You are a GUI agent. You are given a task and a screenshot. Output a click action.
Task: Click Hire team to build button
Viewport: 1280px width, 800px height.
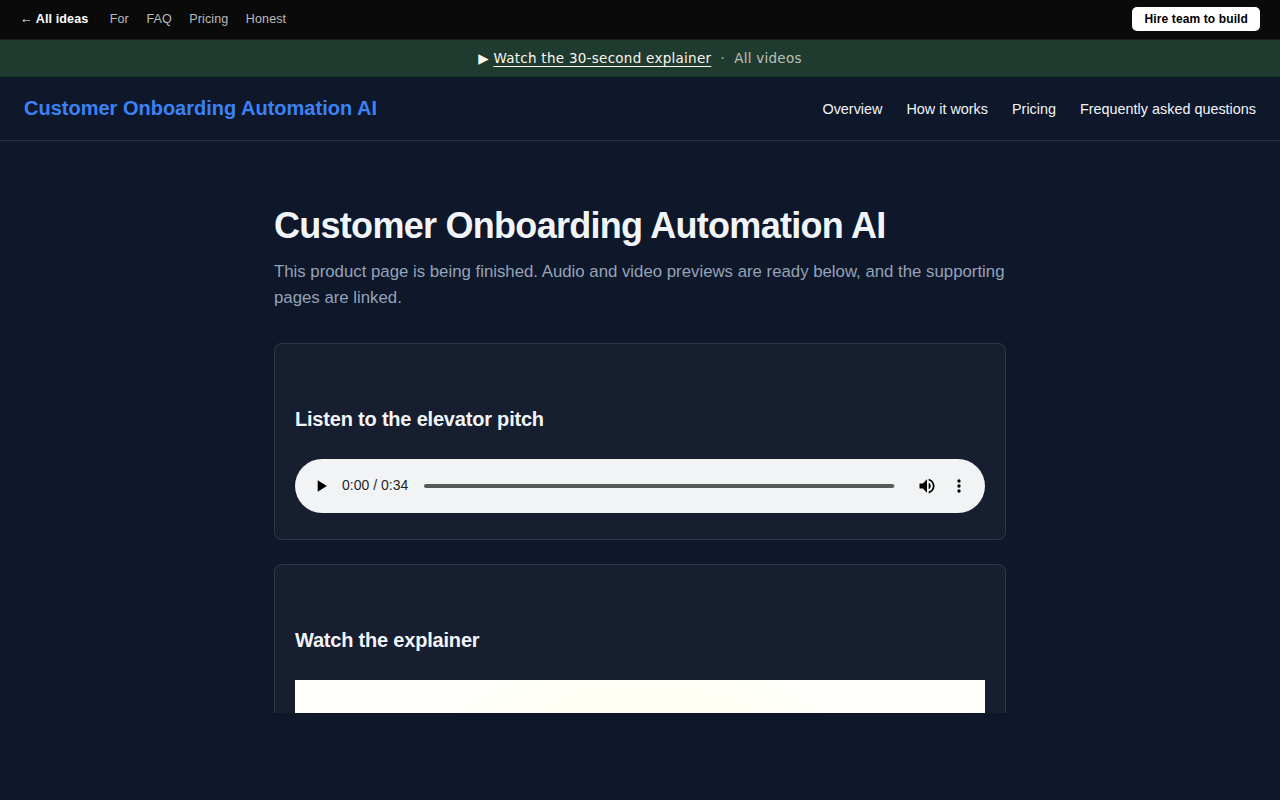(1196, 19)
